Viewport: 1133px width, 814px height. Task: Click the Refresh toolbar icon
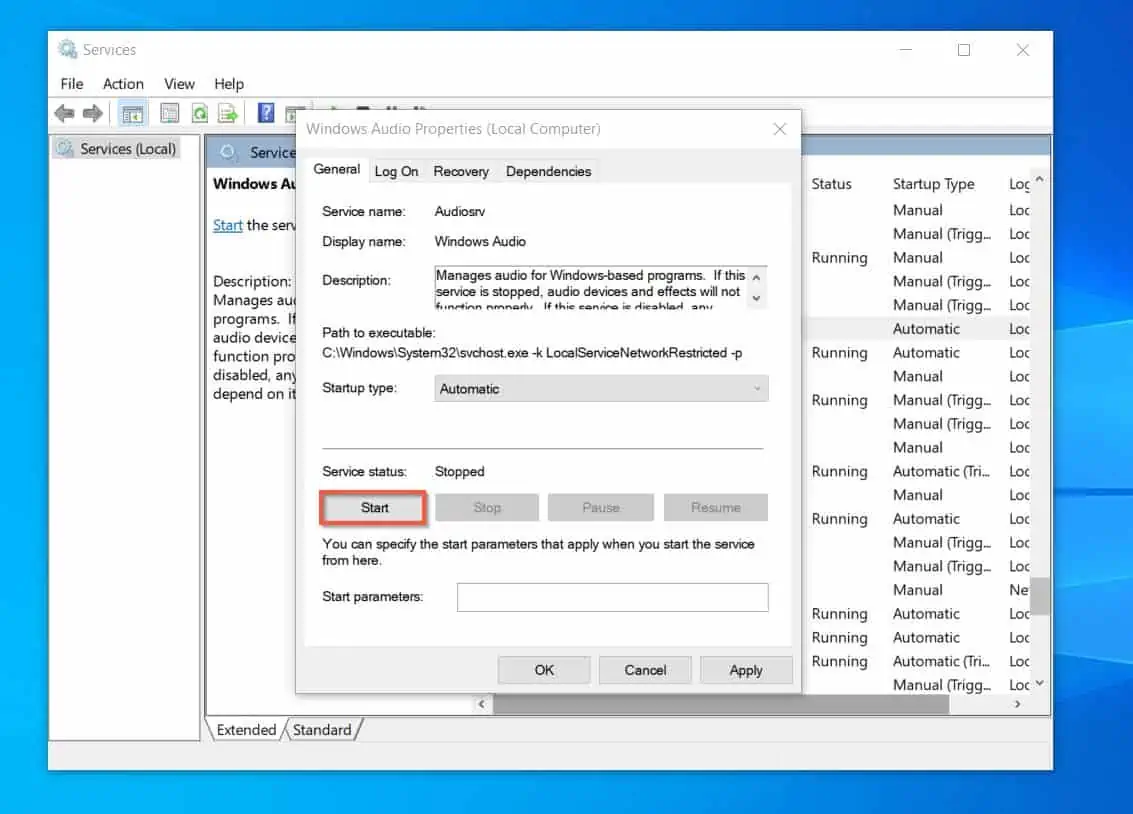(x=199, y=113)
